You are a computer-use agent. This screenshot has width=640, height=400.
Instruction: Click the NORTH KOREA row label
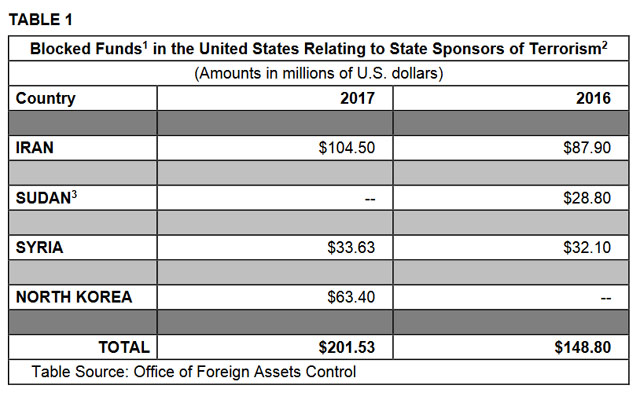pyautogui.click(x=73, y=297)
